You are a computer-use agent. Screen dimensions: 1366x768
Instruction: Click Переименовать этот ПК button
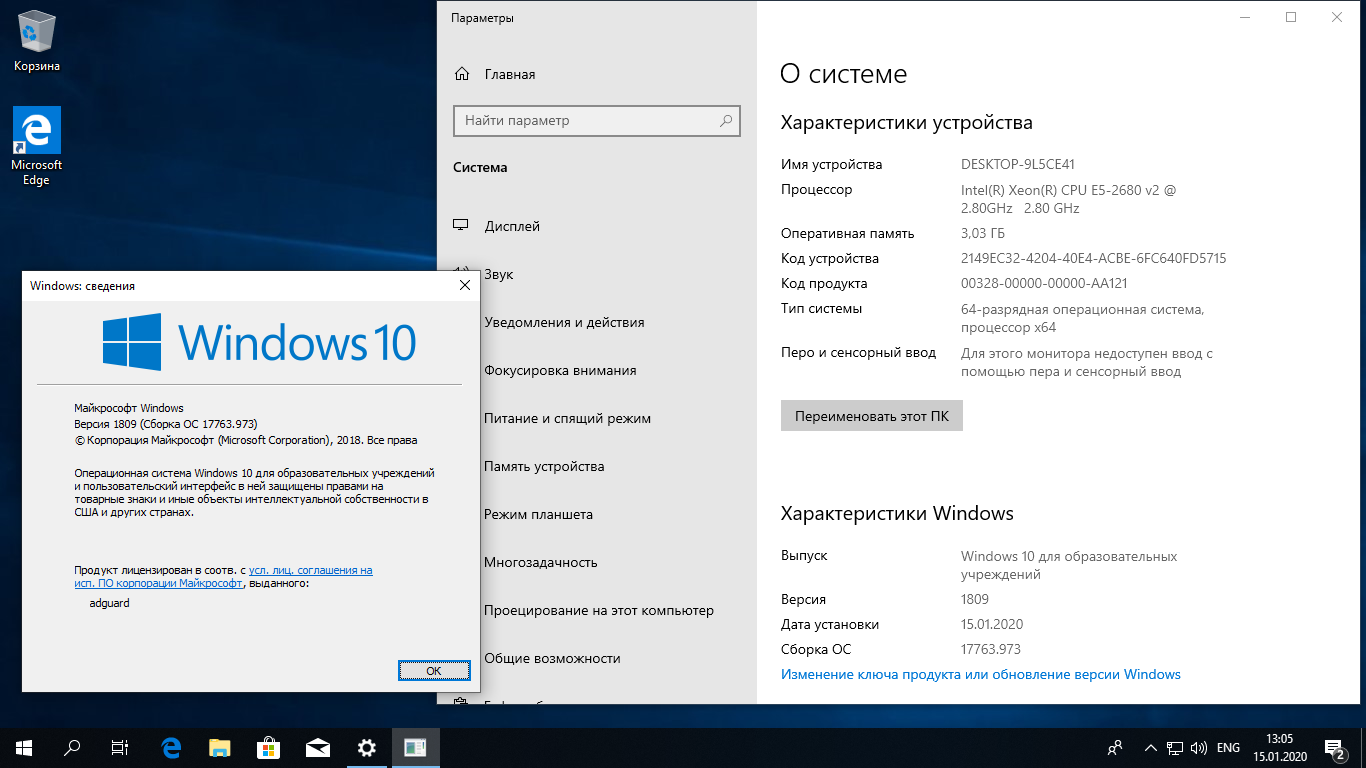coord(872,416)
